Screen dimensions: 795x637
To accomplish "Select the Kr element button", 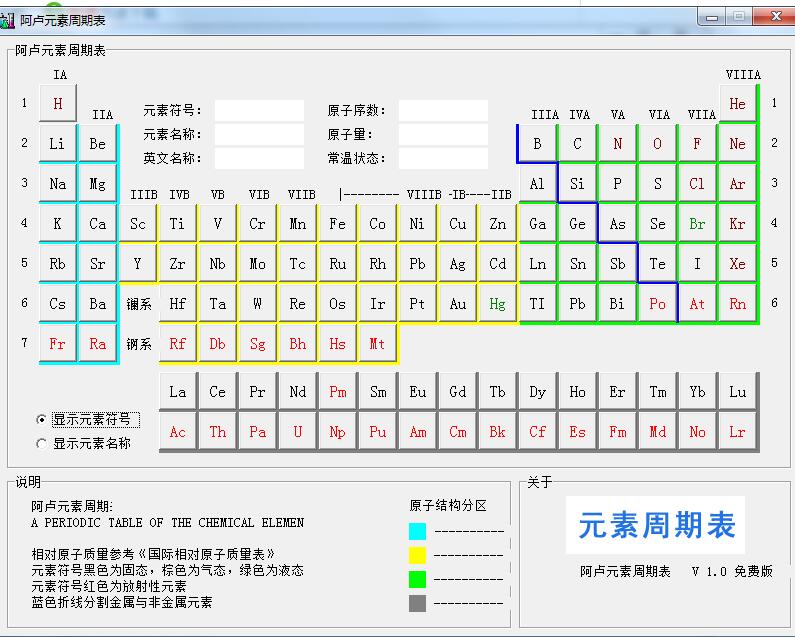I will (738, 224).
